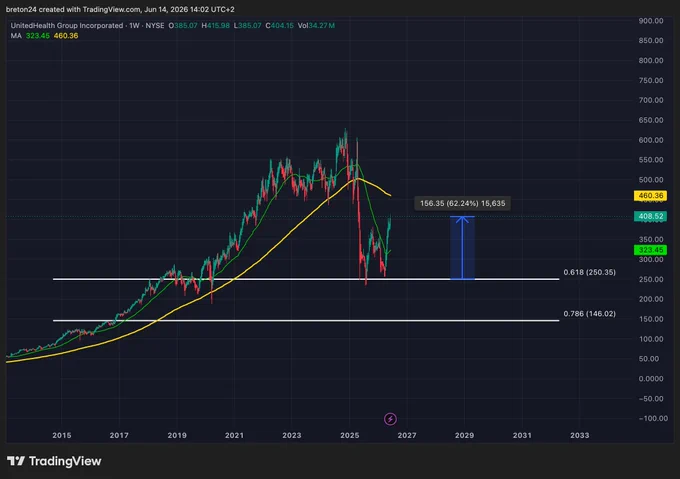Image resolution: width=680 pixels, height=479 pixels.
Task: Click the 0.786 (146.02) Fibonacci label
Action: [589, 313]
